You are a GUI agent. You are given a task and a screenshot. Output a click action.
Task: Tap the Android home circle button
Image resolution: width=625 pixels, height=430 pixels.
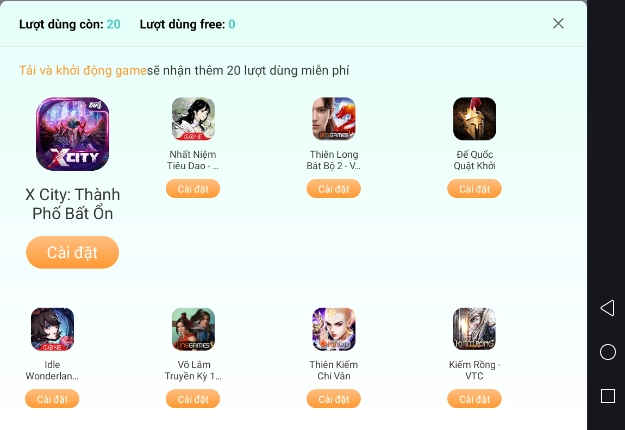(x=608, y=352)
